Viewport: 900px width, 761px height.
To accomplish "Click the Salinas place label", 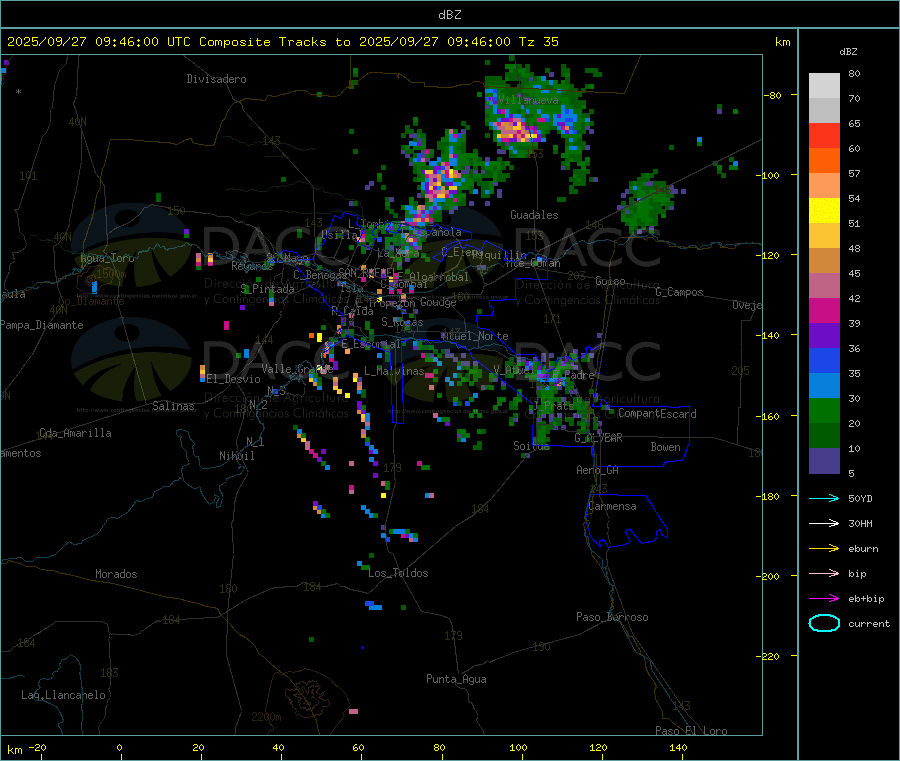I will coord(173,406).
